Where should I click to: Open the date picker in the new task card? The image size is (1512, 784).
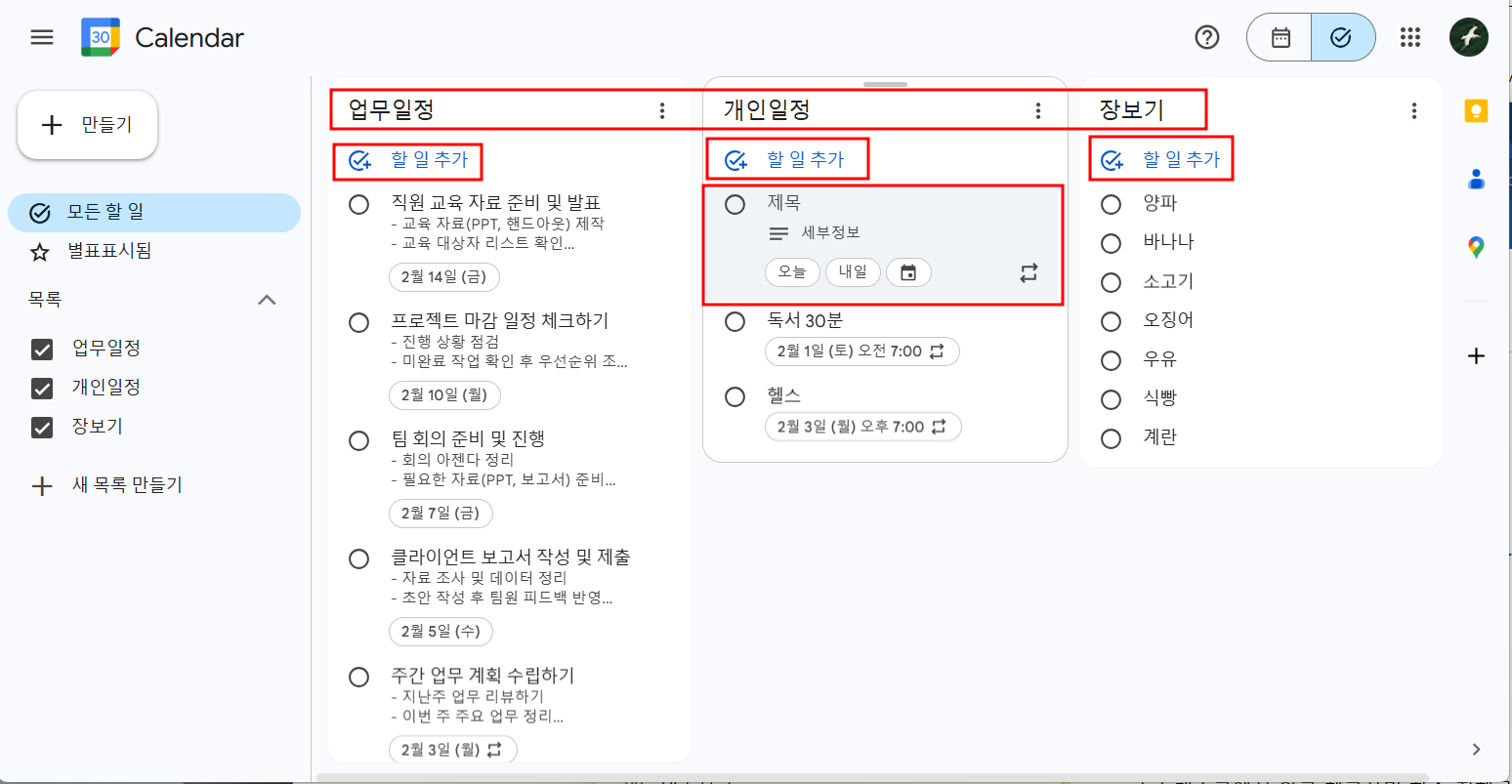coord(908,272)
